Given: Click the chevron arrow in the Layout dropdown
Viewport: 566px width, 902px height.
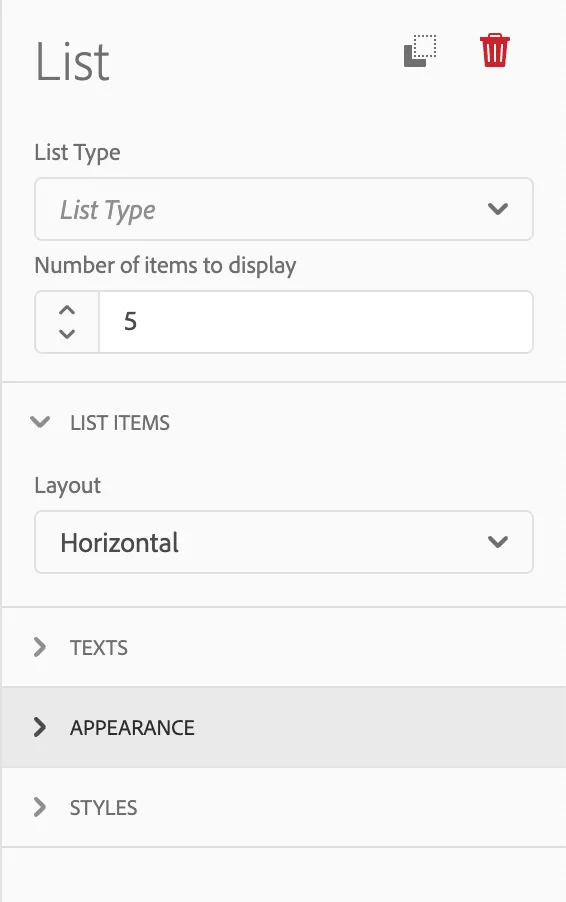Looking at the screenshot, I should [498, 542].
